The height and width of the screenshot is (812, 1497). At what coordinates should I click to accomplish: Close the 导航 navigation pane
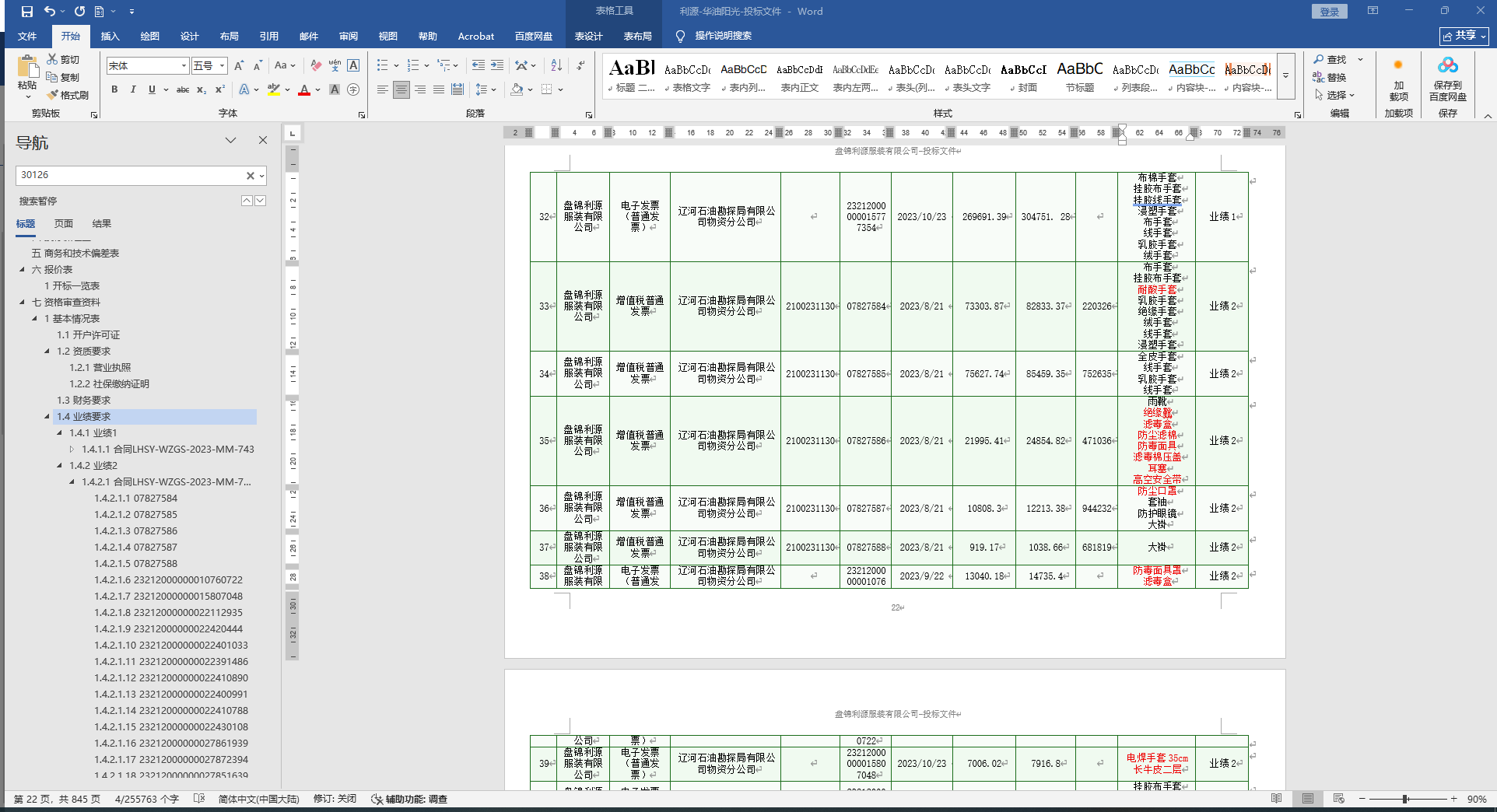[x=263, y=140]
